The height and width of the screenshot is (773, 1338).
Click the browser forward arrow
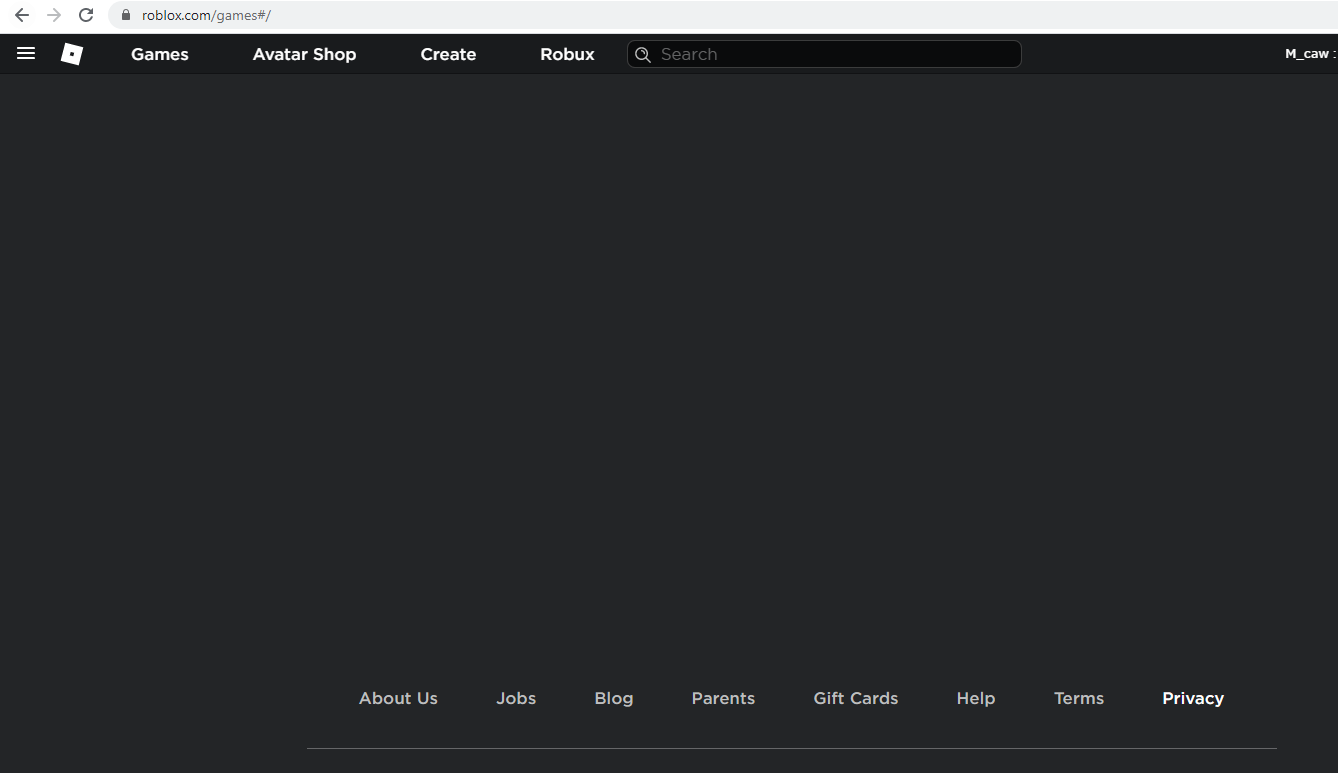click(54, 15)
